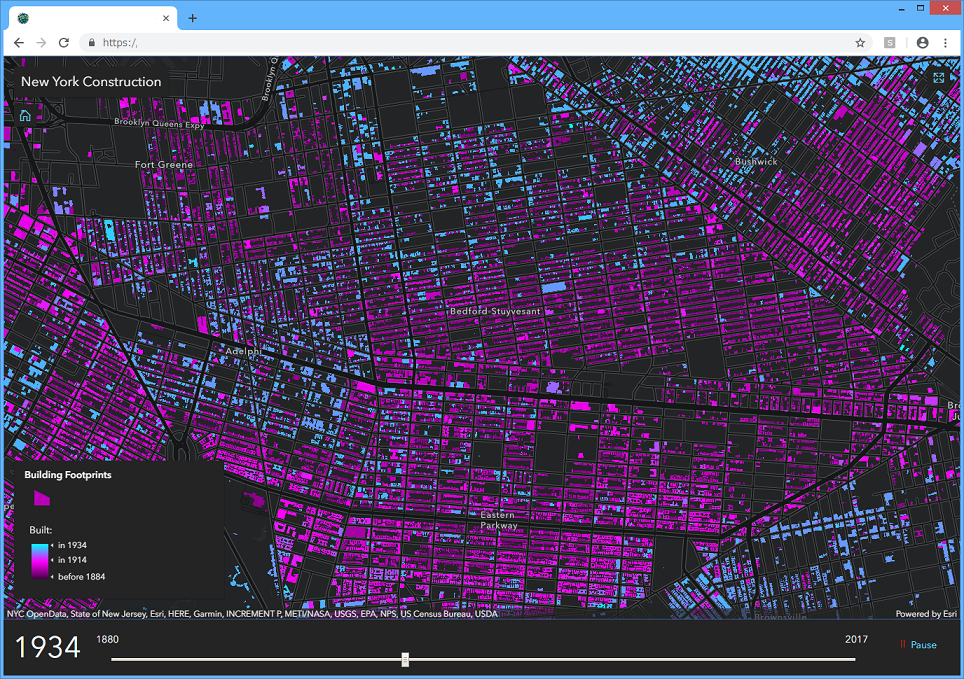
Task: Open the Chrome three-dot menu
Action: (945, 43)
